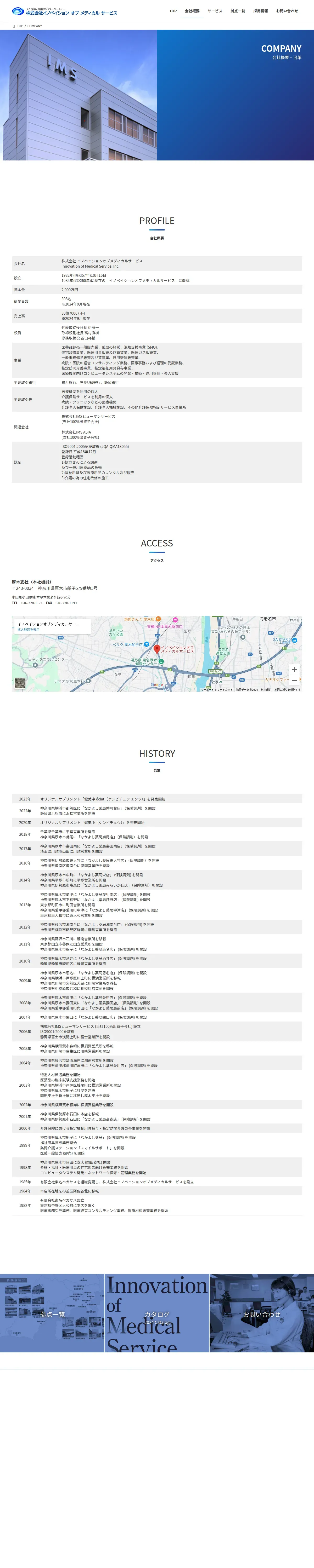Click the 焼肉きんぐ 厚木店 restaurant marker
314x1568 pixels.
[x=158, y=619]
